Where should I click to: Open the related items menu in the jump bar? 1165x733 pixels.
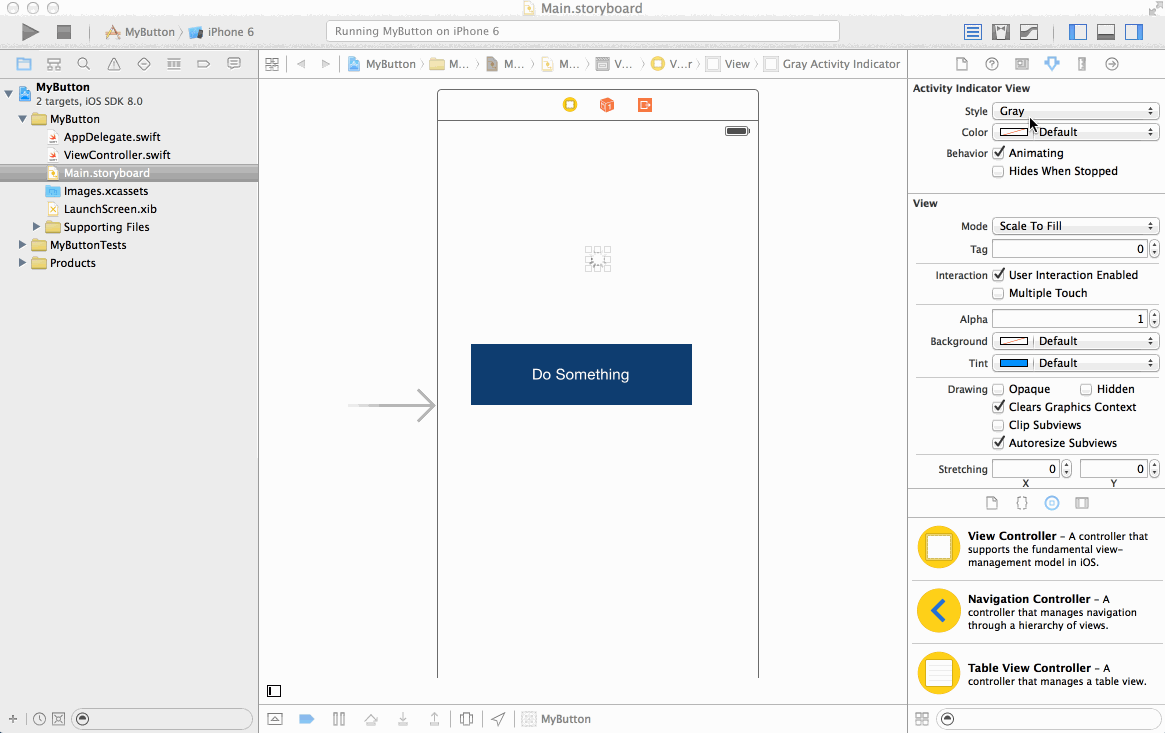click(272, 64)
